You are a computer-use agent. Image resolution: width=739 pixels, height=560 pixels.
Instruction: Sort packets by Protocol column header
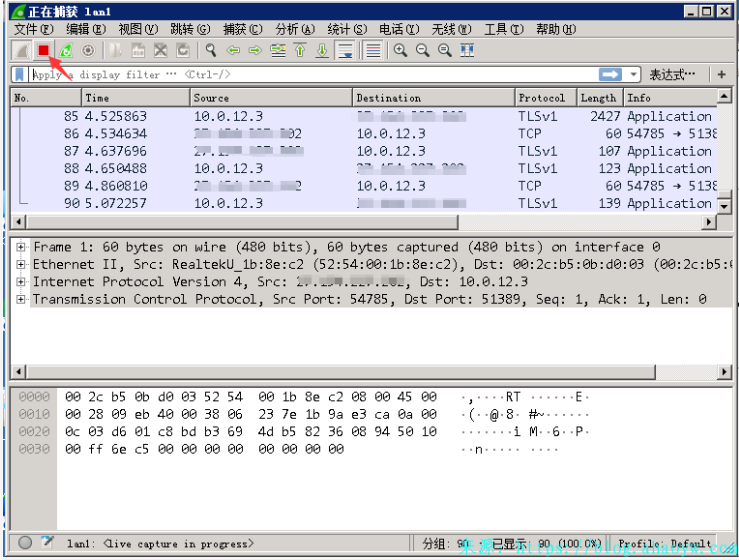click(543, 98)
